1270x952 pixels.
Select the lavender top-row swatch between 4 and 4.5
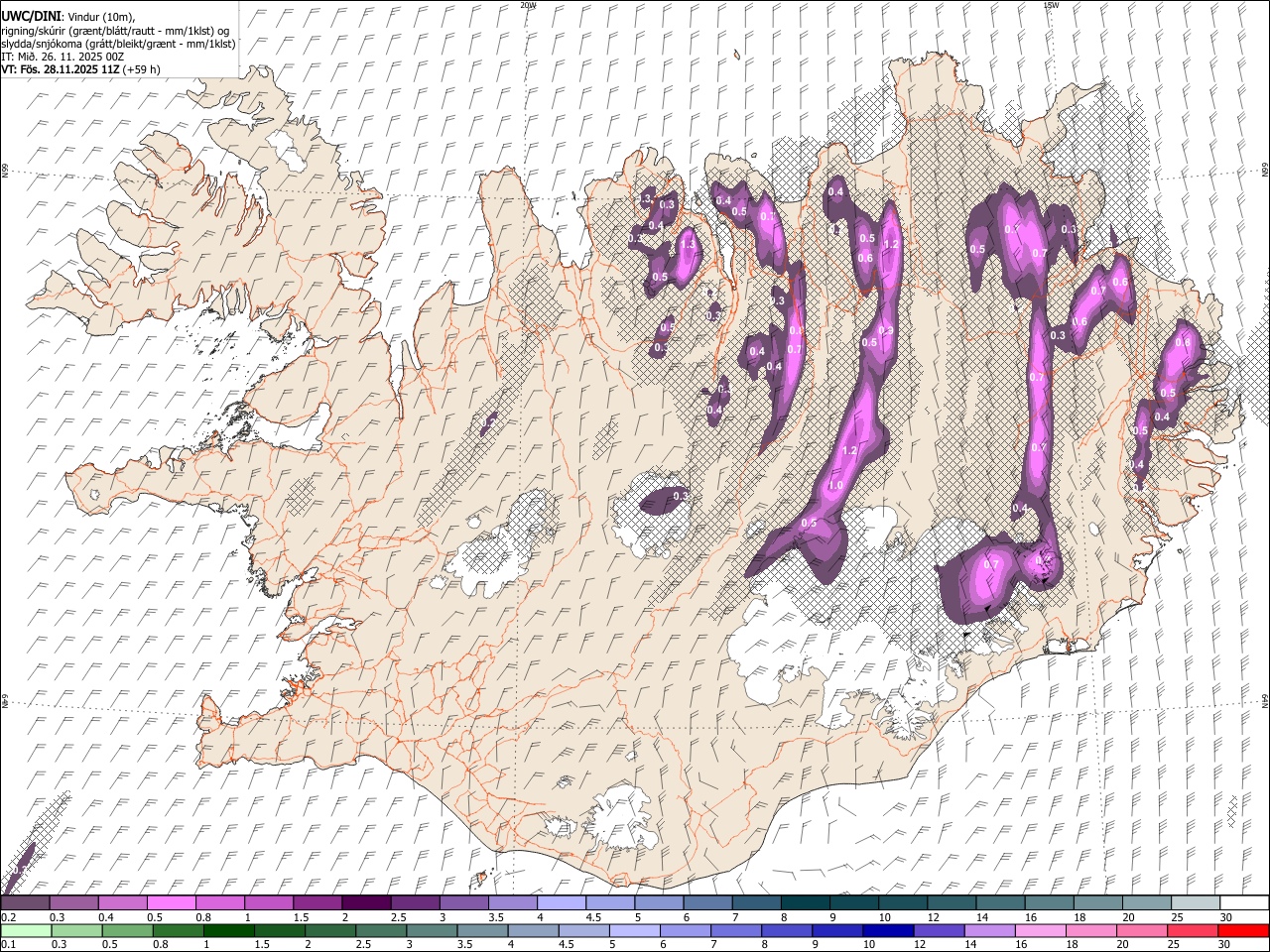pyautogui.click(x=561, y=902)
